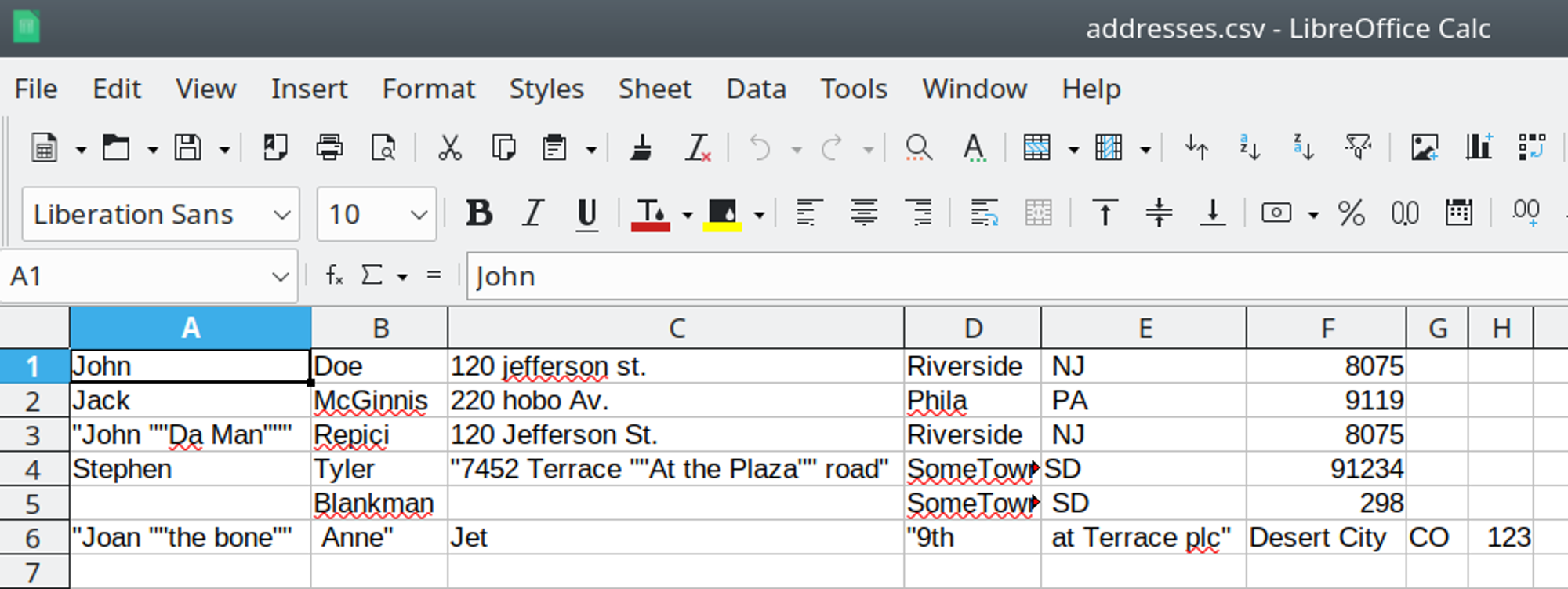Open the Insert menu
The width and height of the screenshot is (1568, 589).
309,89
